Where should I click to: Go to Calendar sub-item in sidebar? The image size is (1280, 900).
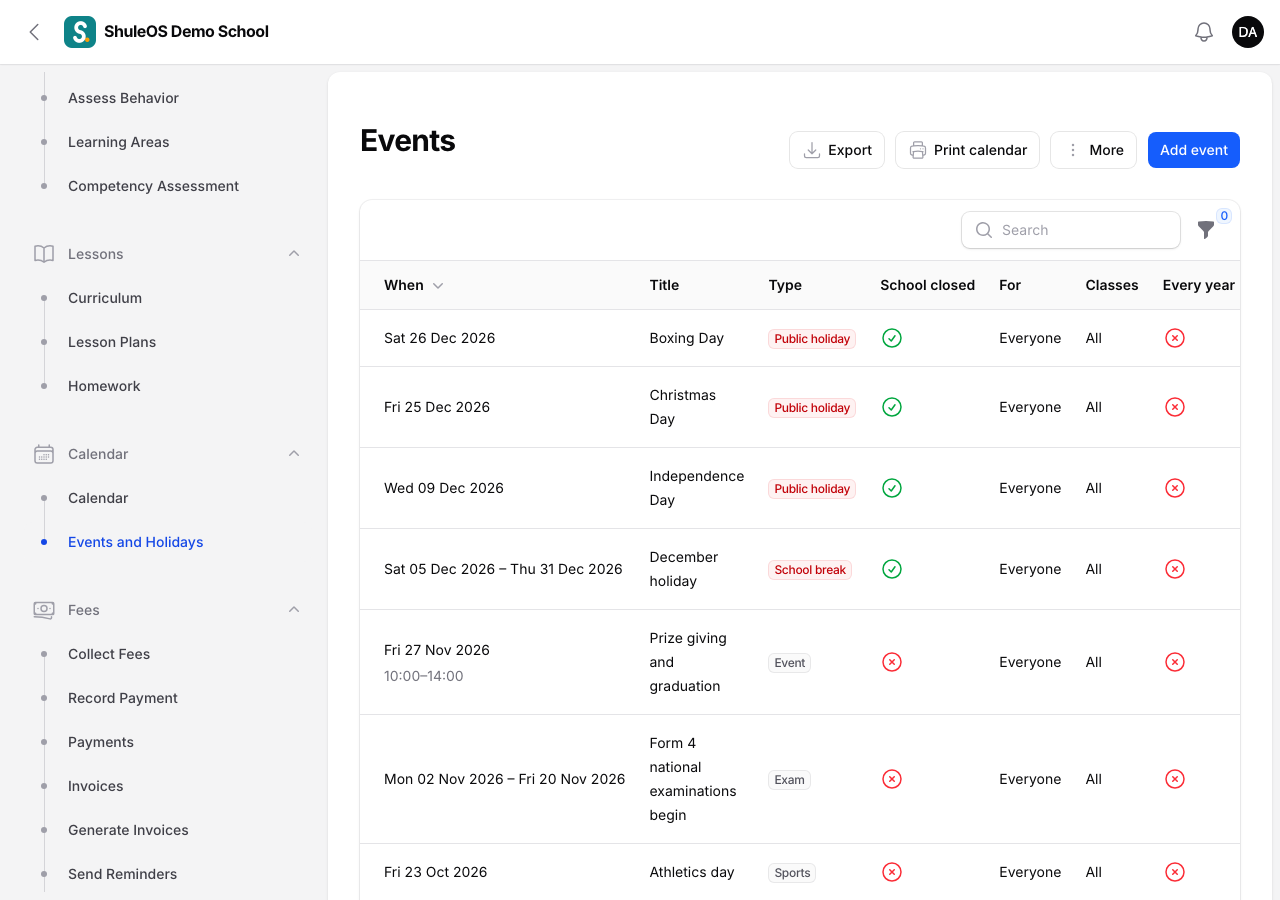(x=98, y=498)
